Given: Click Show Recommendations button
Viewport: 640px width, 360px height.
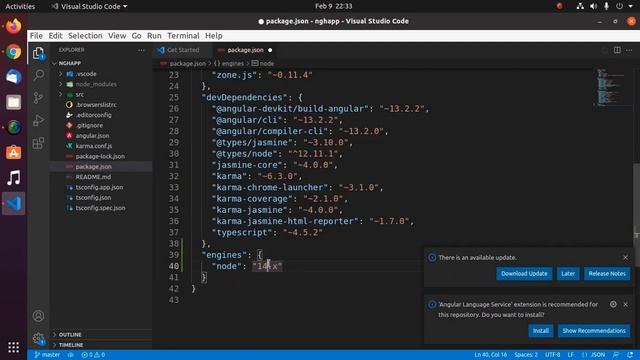Looking at the screenshot, I should click(594, 331).
